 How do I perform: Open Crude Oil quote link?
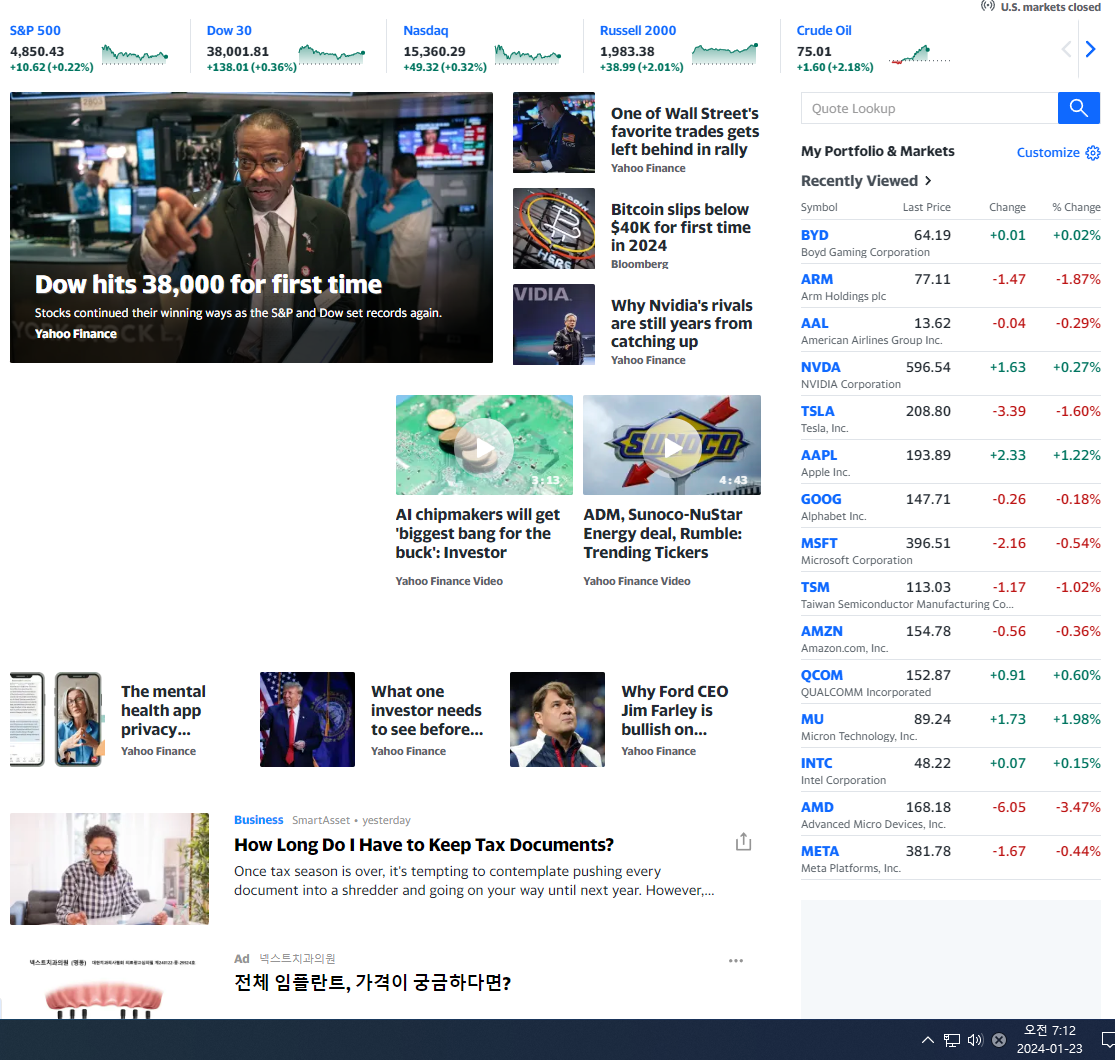pos(823,31)
